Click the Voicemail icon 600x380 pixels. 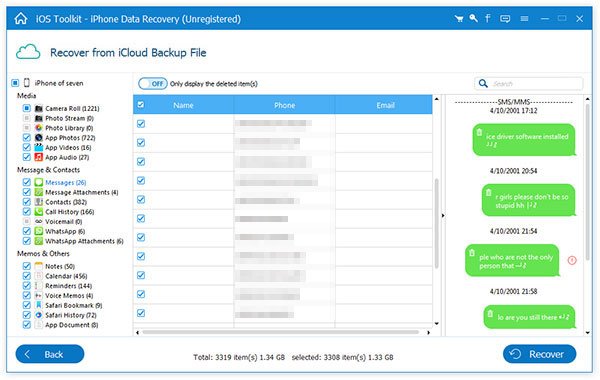click(x=39, y=222)
